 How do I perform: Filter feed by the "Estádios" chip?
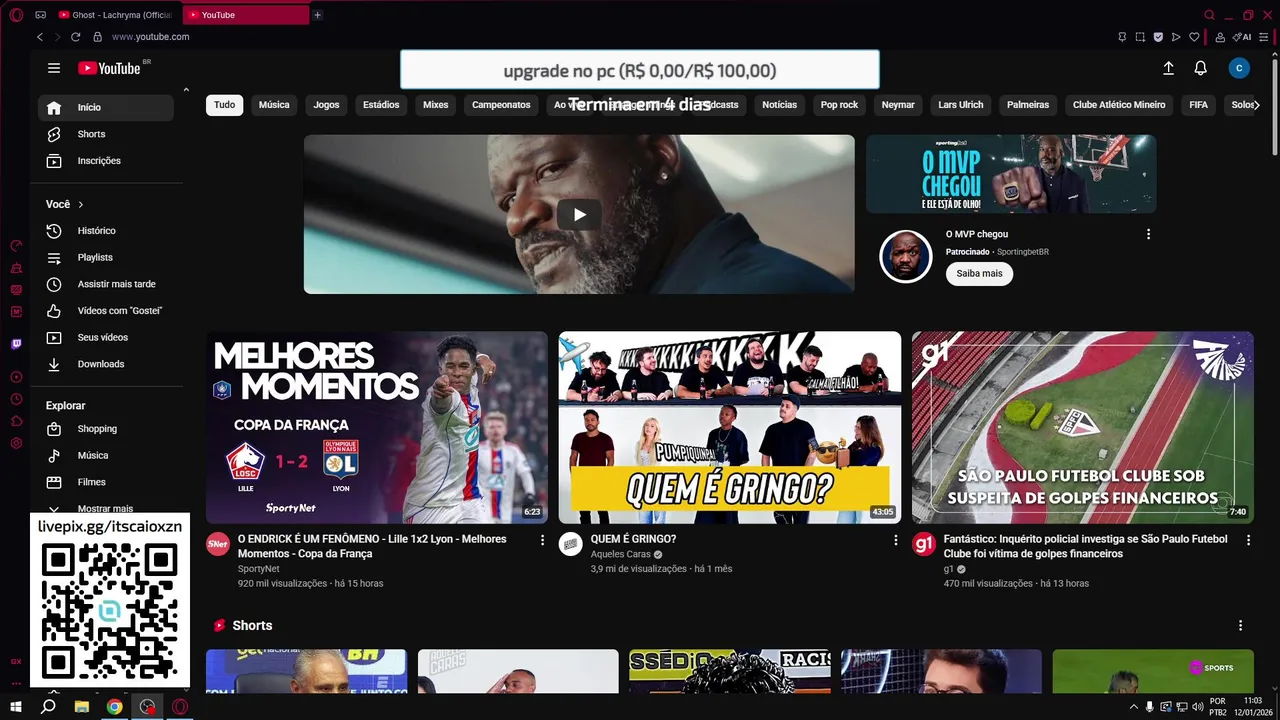[381, 105]
